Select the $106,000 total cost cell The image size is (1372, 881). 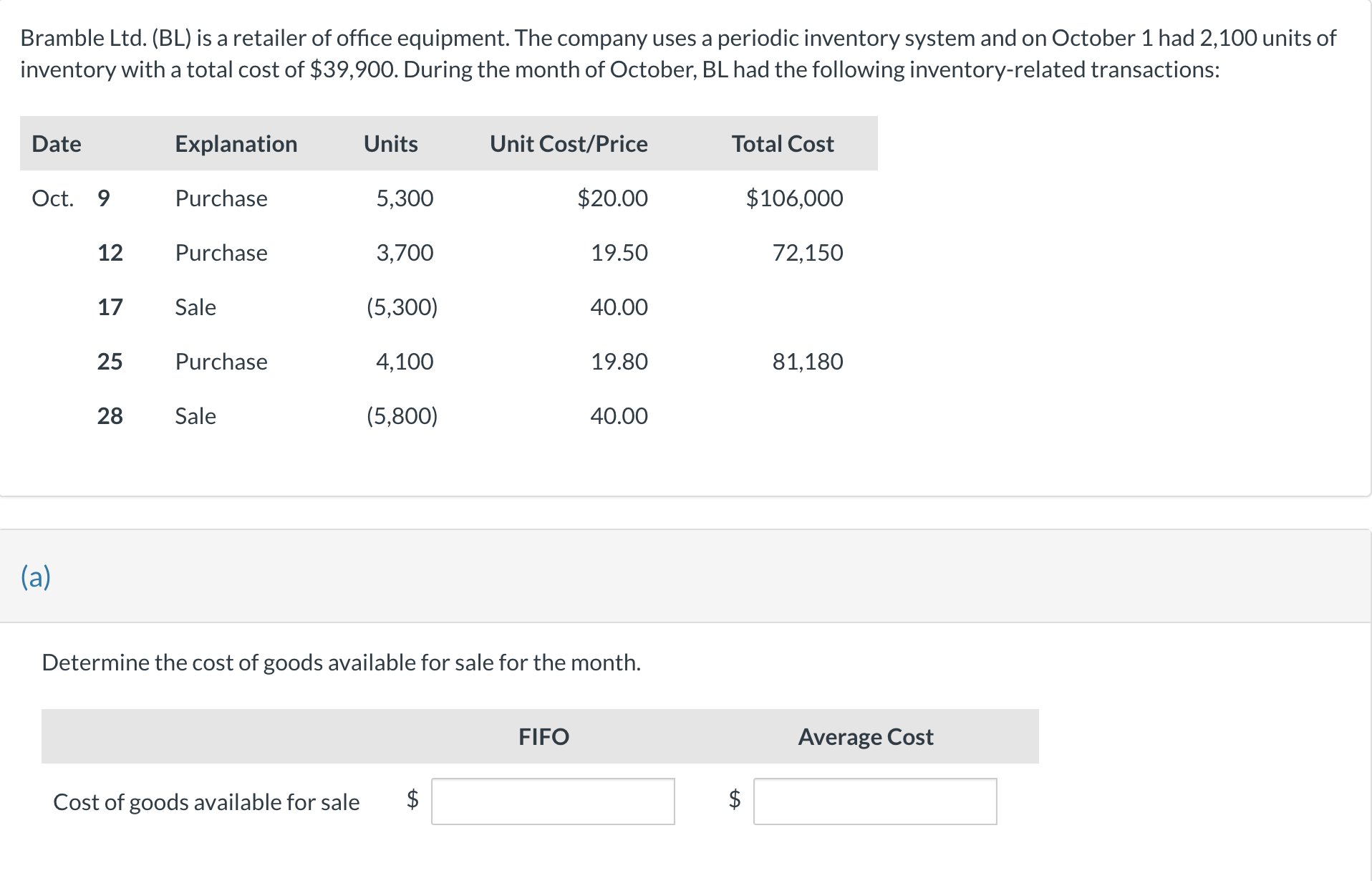794,198
